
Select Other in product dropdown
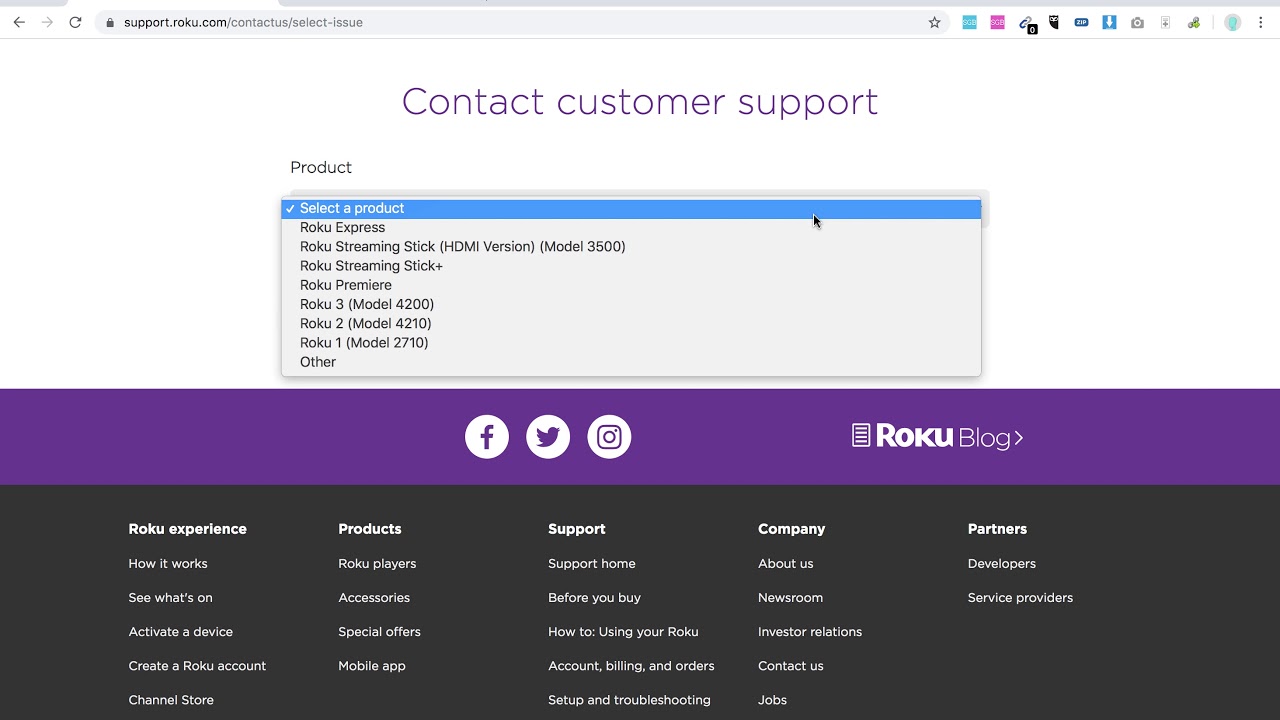point(631,362)
